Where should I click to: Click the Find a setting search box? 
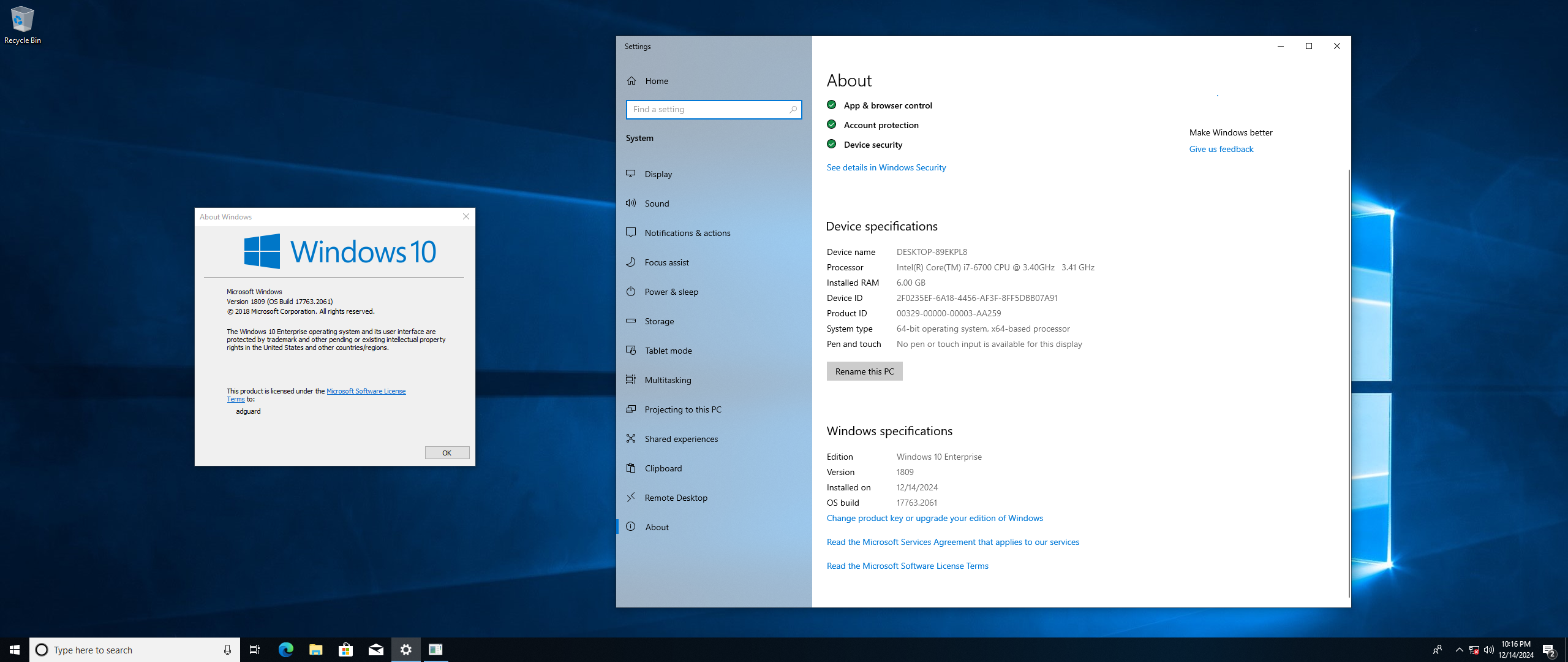click(x=714, y=110)
